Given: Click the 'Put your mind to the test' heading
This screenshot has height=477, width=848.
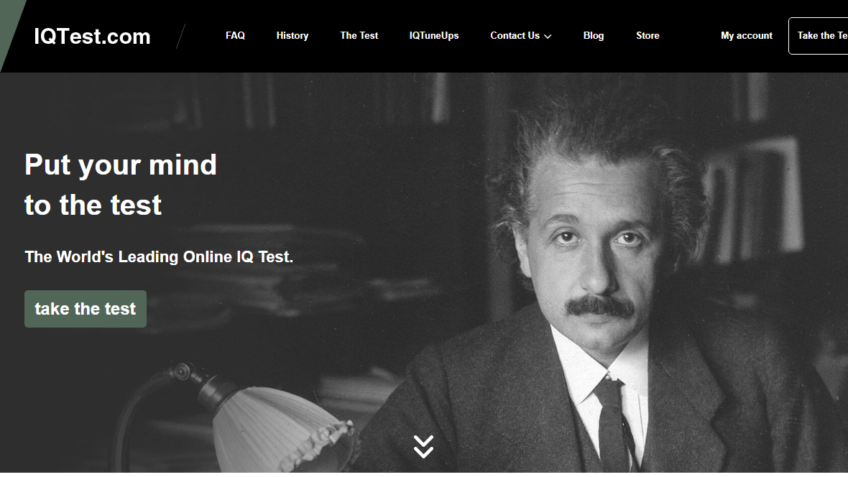Looking at the screenshot, I should click(121, 184).
